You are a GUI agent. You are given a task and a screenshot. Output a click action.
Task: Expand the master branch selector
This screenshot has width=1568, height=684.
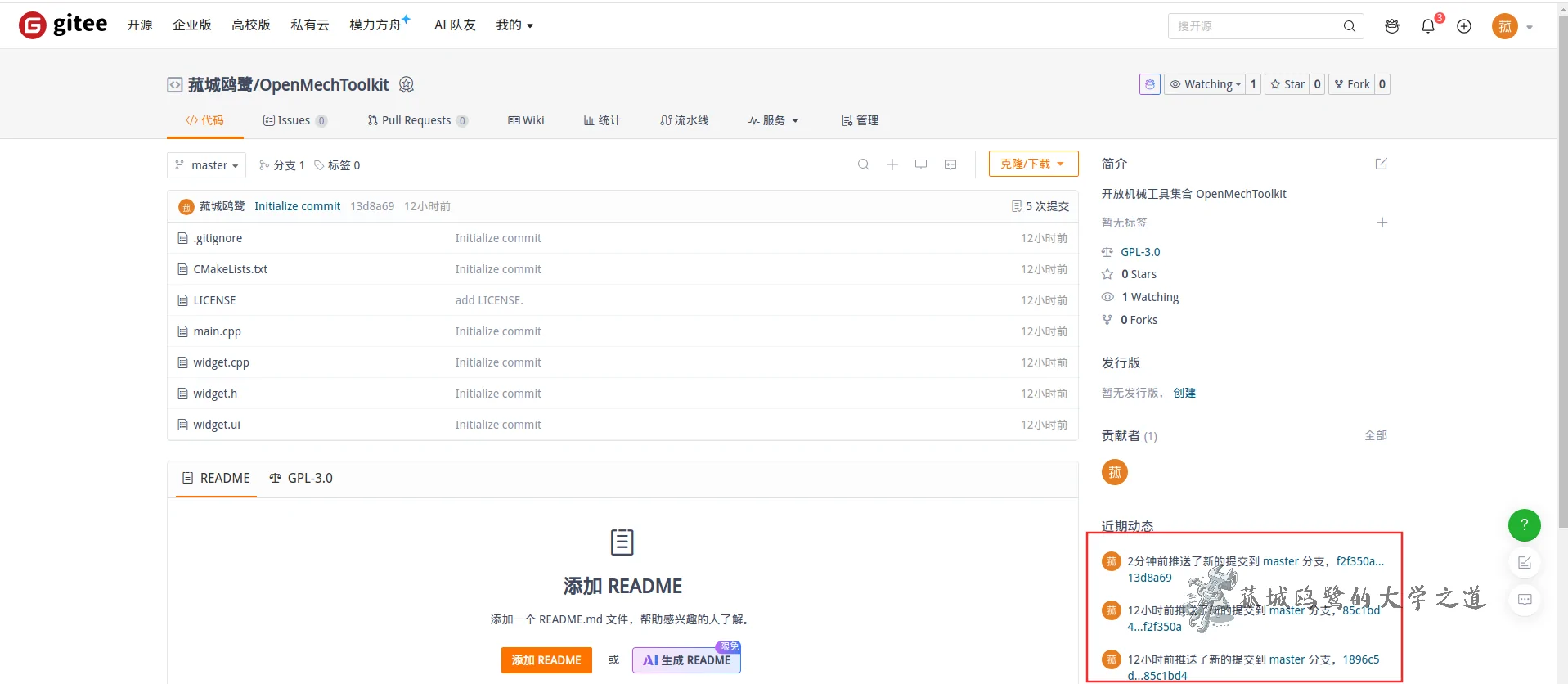(x=207, y=165)
